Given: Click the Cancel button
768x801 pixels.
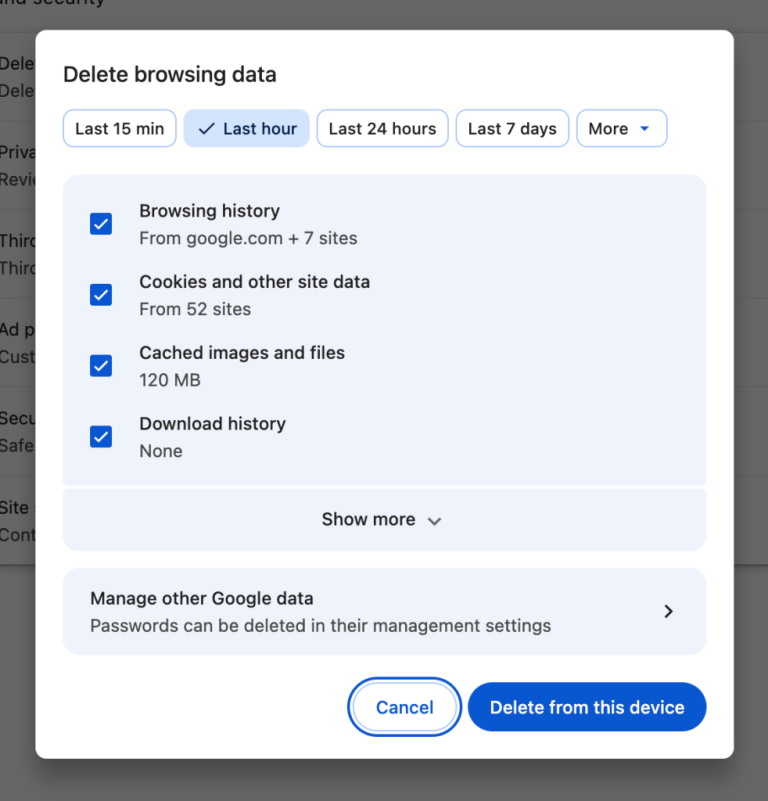Looking at the screenshot, I should [x=404, y=707].
